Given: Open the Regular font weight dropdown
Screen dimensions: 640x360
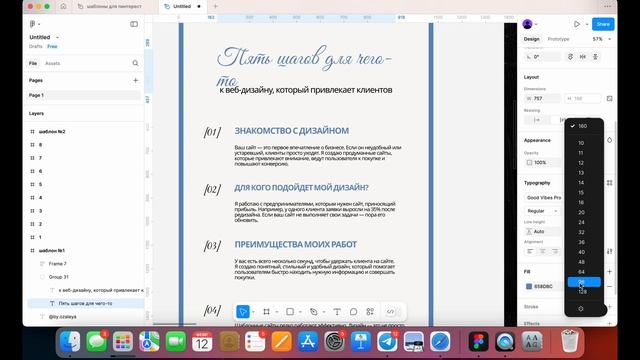Looking at the screenshot, I should tap(542, 211).
